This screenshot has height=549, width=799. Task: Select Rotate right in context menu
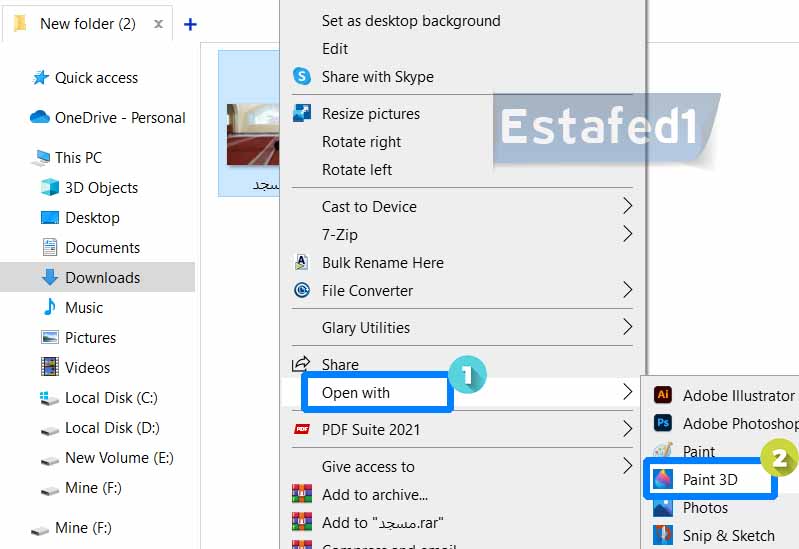pos(361,142)
